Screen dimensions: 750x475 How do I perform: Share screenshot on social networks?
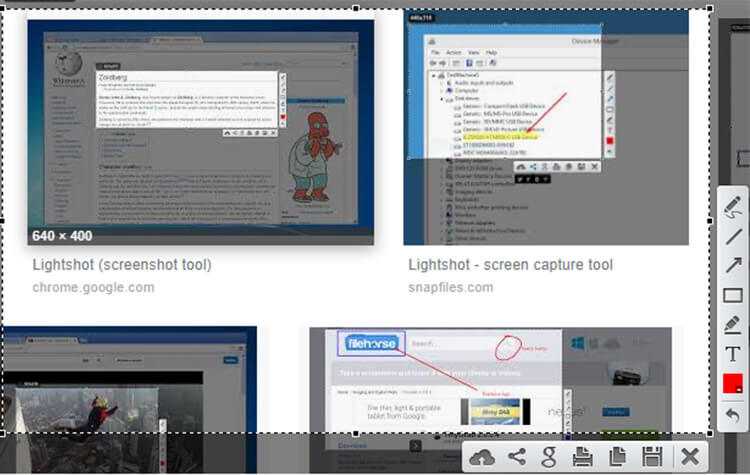(x=517, y=457)
